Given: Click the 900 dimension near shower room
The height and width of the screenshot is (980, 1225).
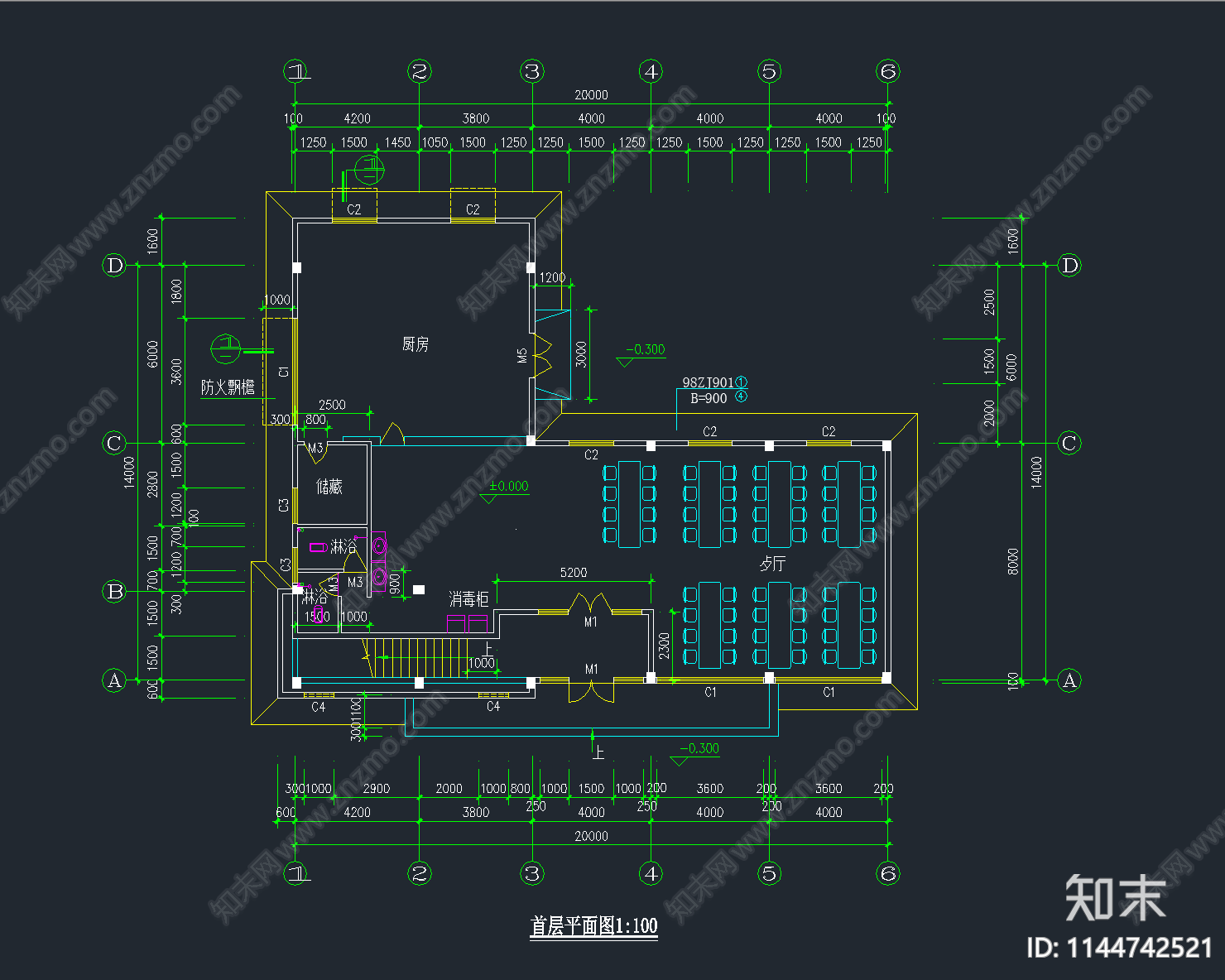Looking at the screenshot, I should [396, 584].
